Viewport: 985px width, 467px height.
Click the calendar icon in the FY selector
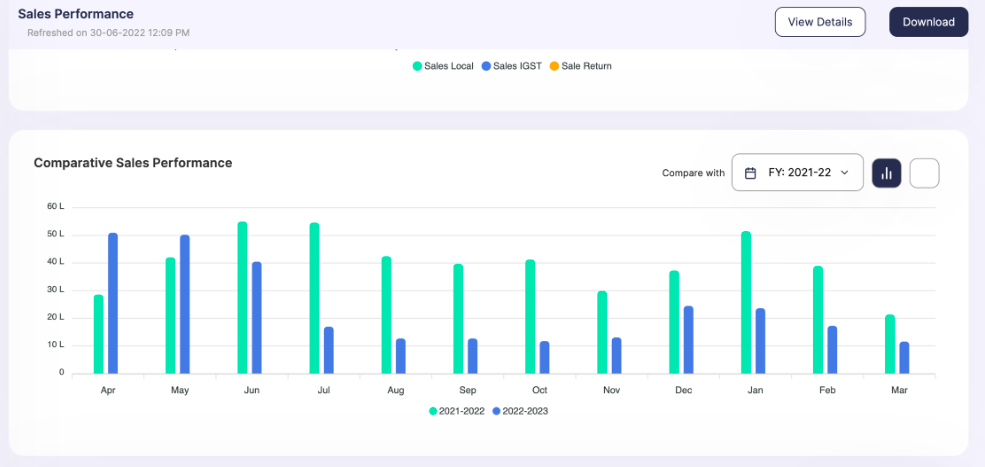coord(750,173)
